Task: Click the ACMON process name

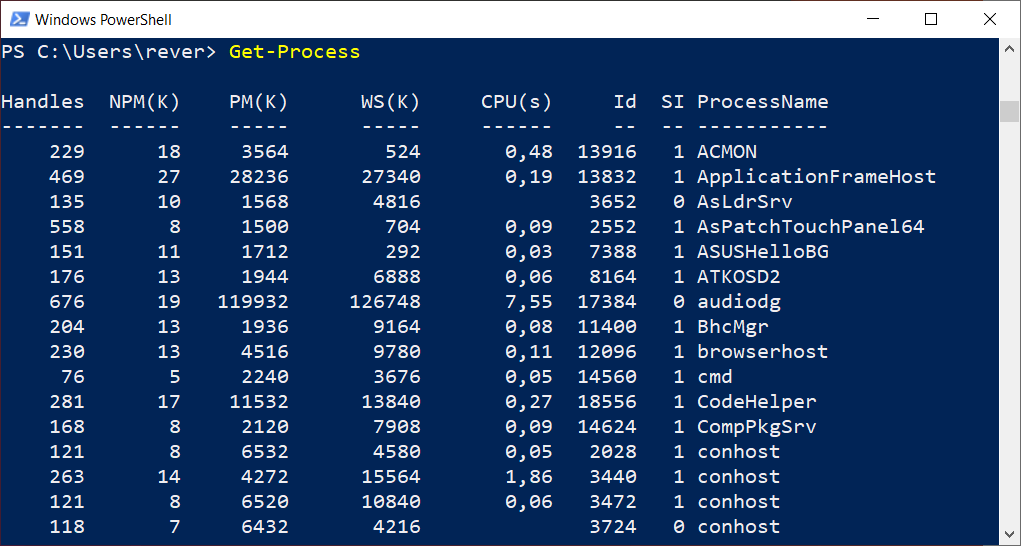Action: [x=727, y=152]
